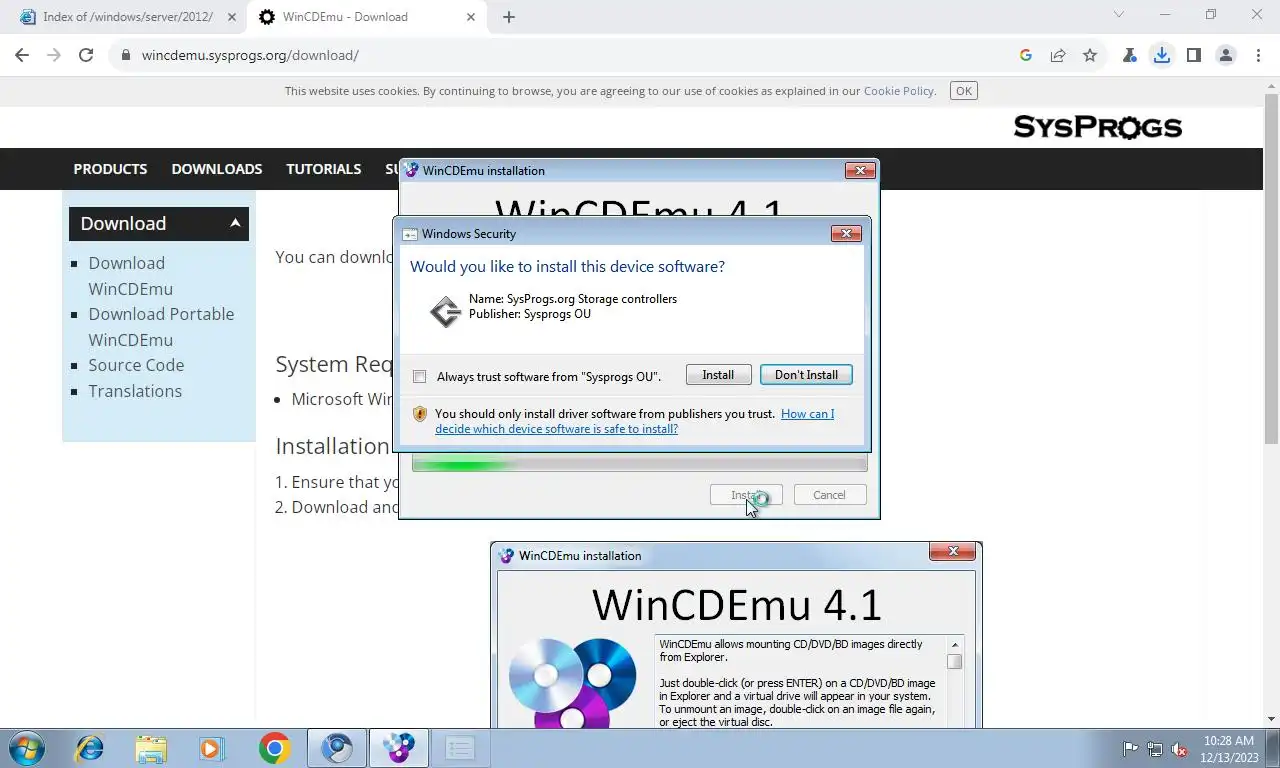Open the Windows Start menu
Viewport: 1280px width, 768px height.
26,748
